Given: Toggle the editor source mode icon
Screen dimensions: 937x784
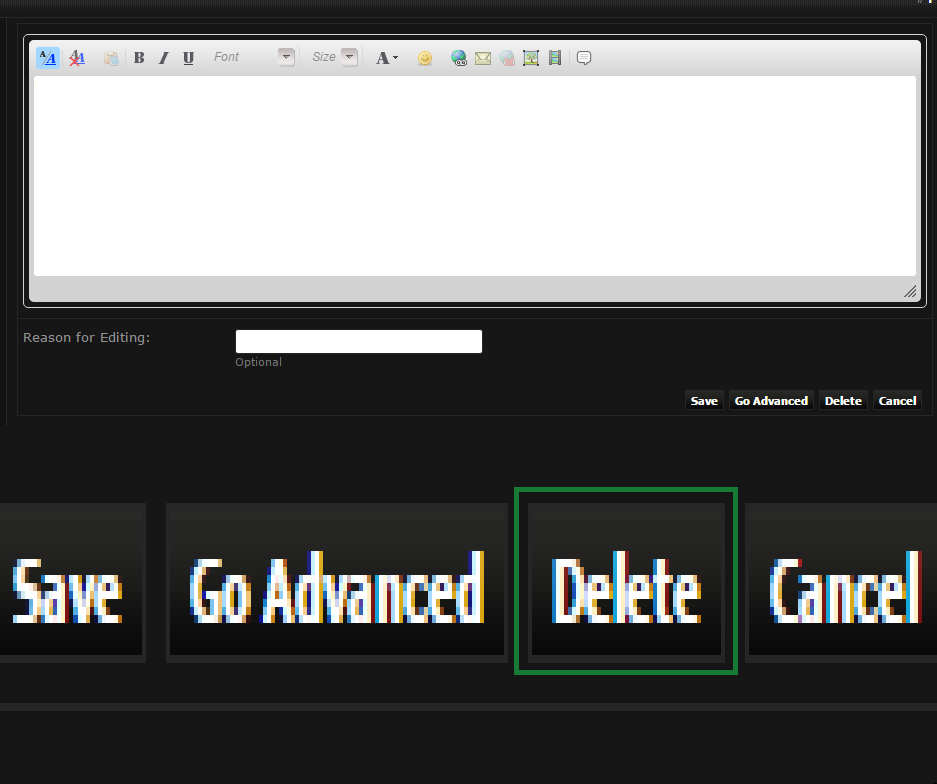Looking at the screenshot, I should [48, 58].
